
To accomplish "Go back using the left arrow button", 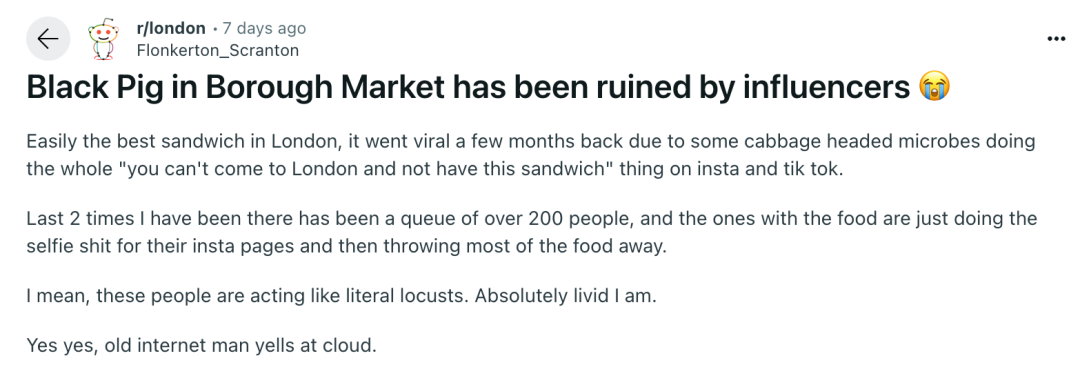I will click(48, 39).
